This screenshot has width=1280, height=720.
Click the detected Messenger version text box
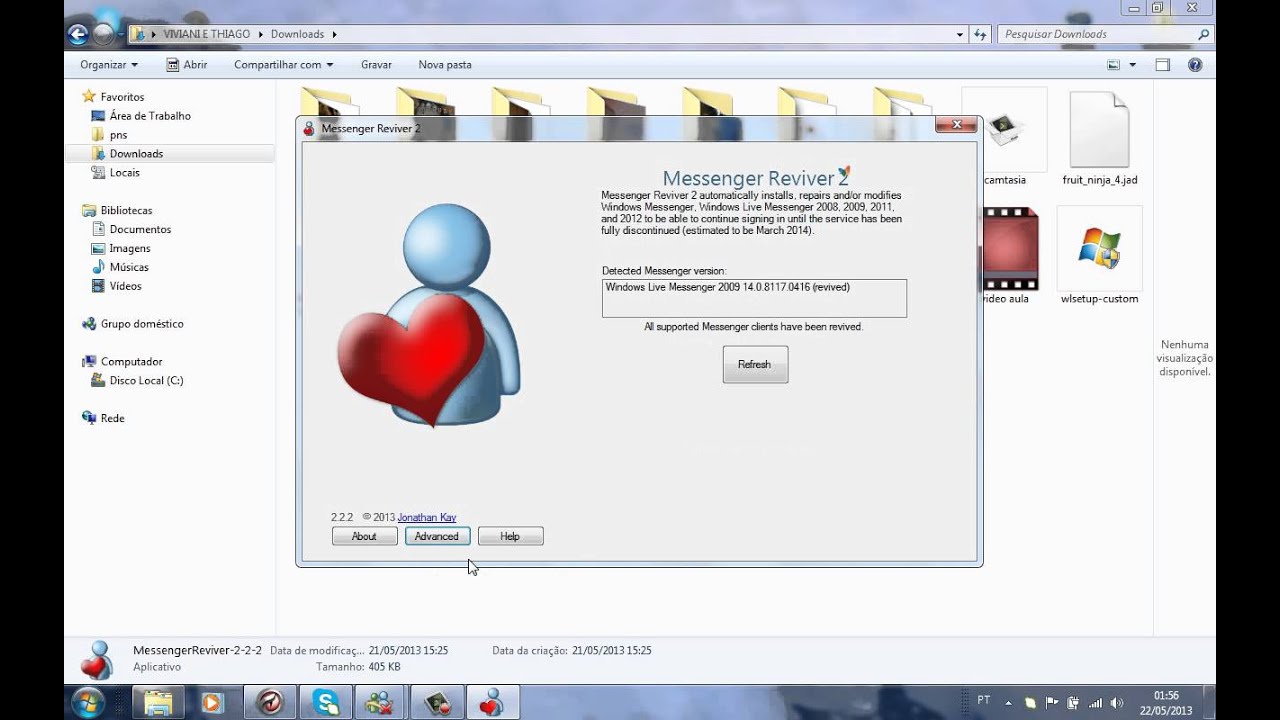pos(754,298)
